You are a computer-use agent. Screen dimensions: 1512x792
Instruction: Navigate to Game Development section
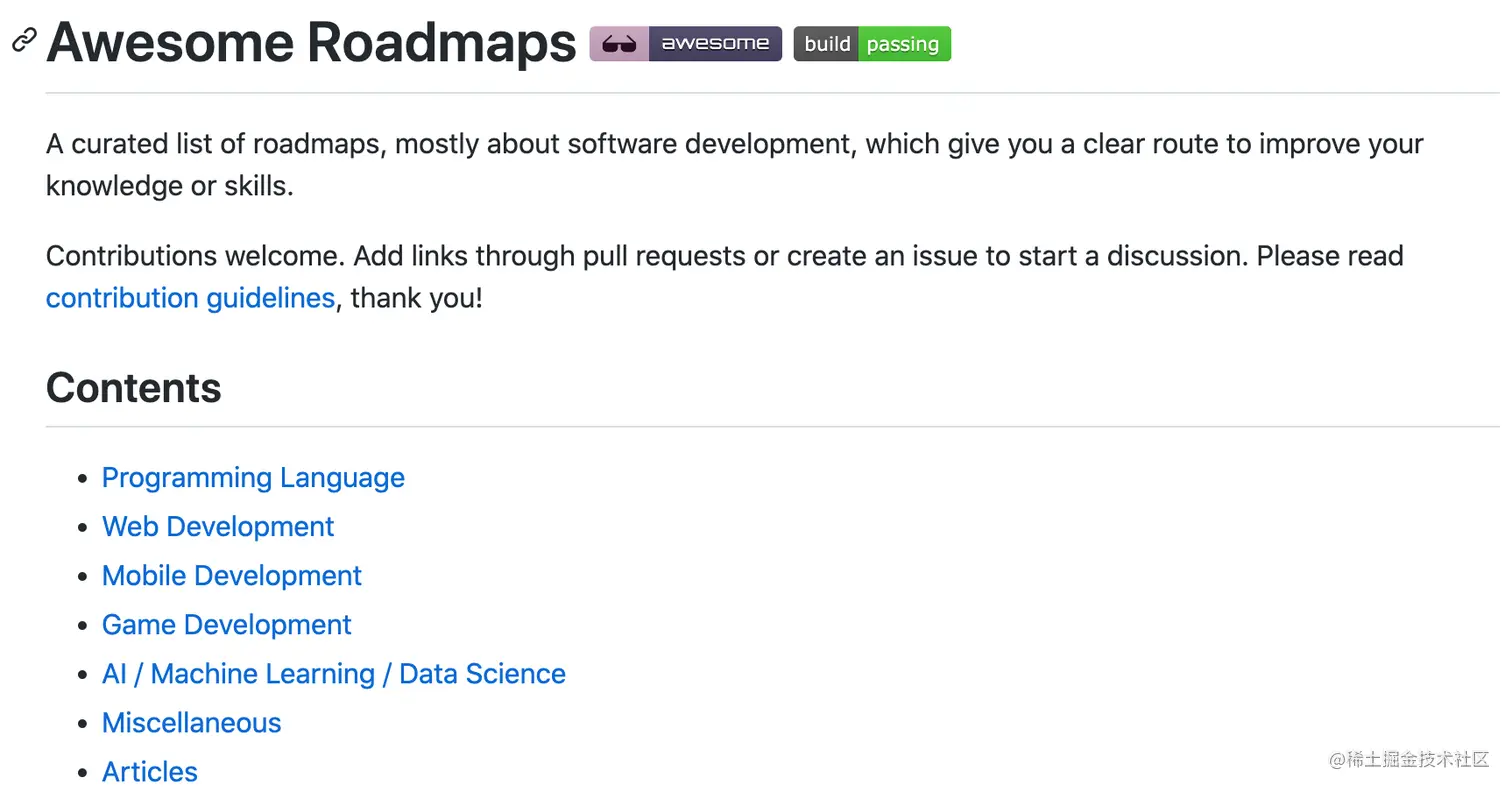coord(227,625)
